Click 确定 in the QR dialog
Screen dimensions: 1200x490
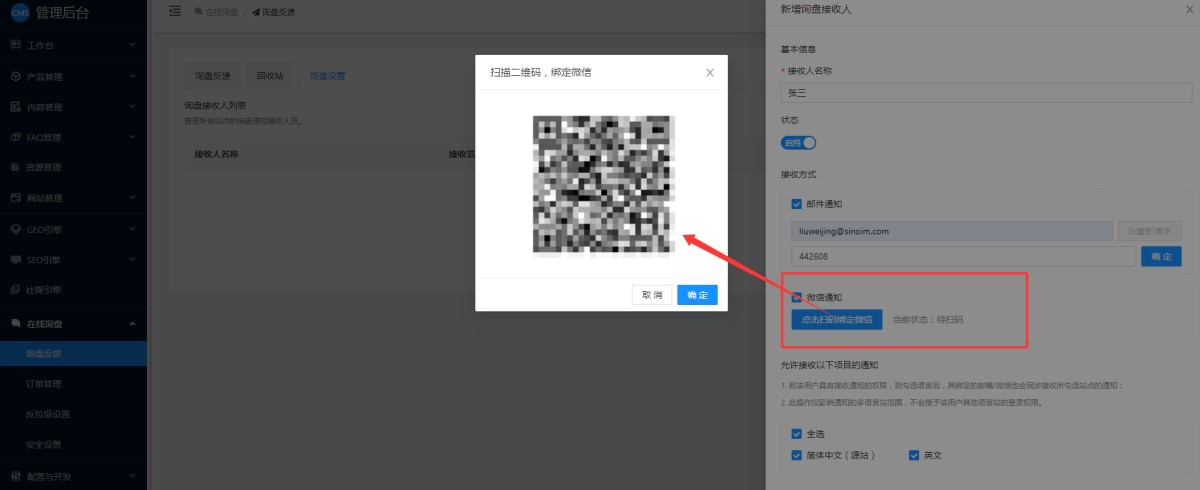click(x=697, y=295)
